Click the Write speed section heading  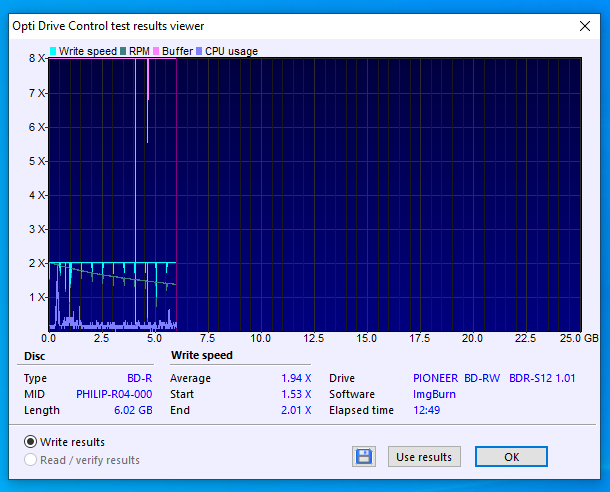(x=202, y=355)
